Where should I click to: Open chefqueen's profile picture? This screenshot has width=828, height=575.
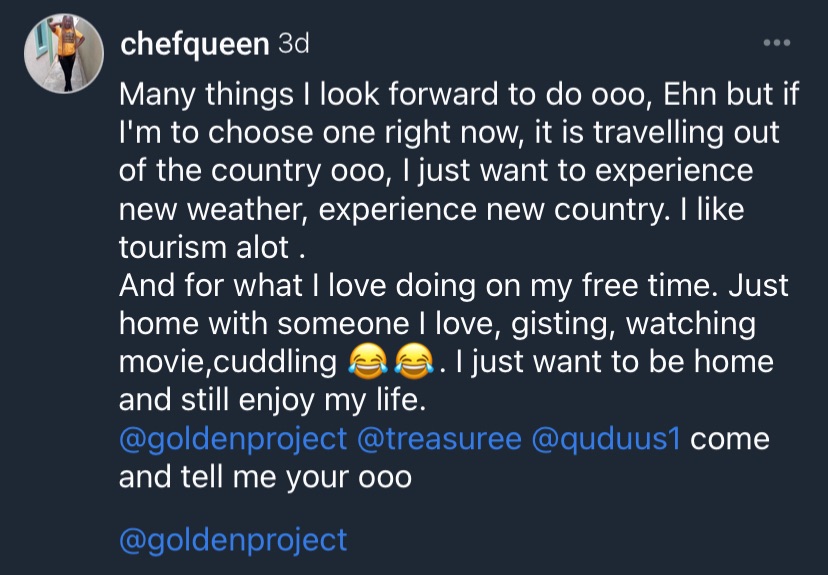(x=65, y=61)
